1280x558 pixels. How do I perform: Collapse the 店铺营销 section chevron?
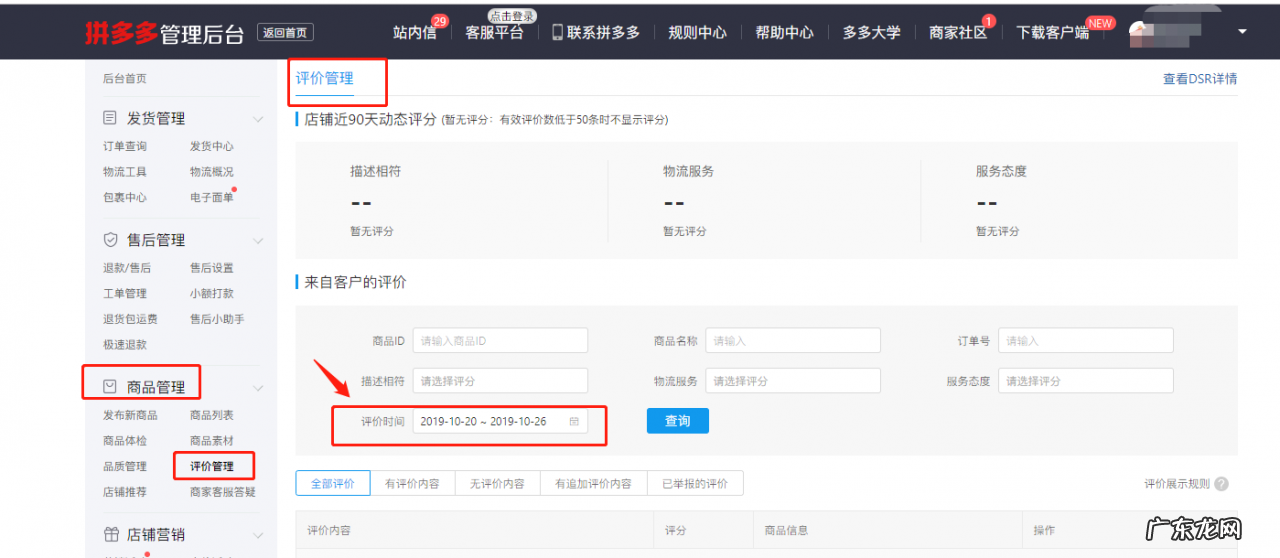pyautogui.click(x=258, y=535)
